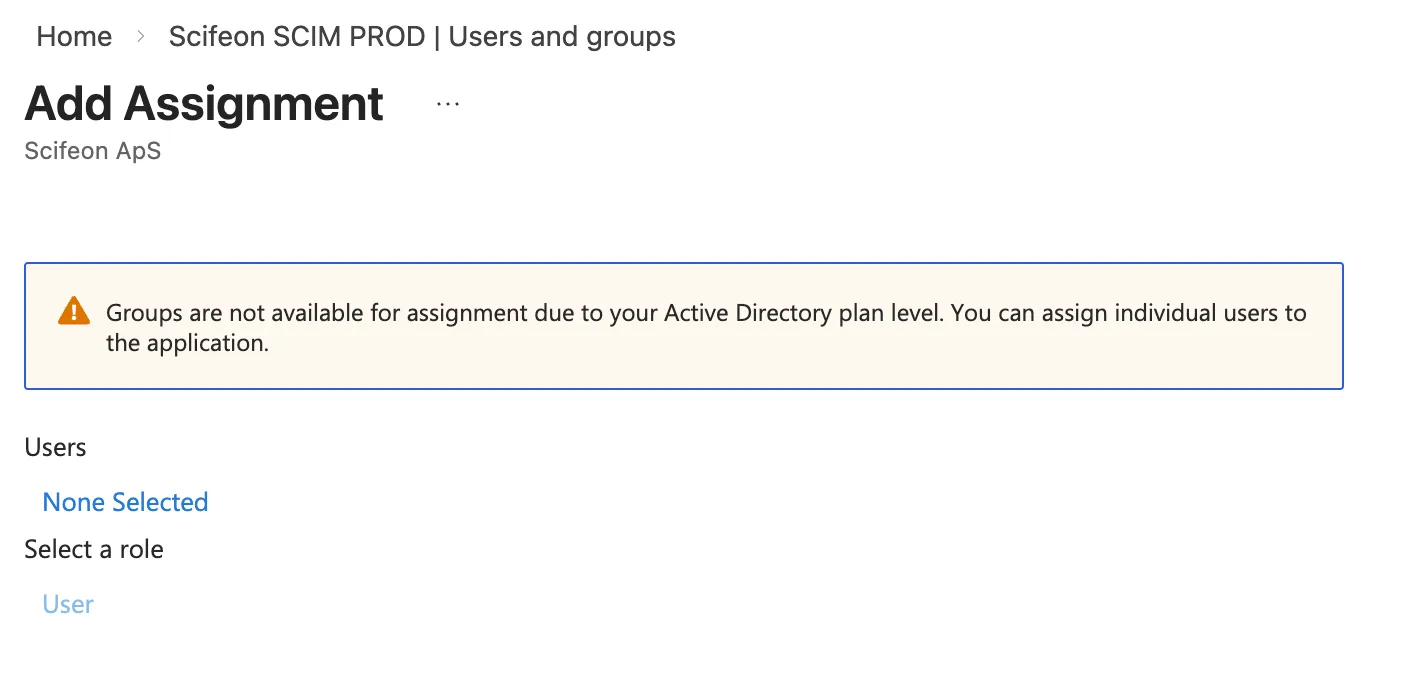Dismiss the groups availability warning banner
Screen dimensions: 1402x682
683,326
